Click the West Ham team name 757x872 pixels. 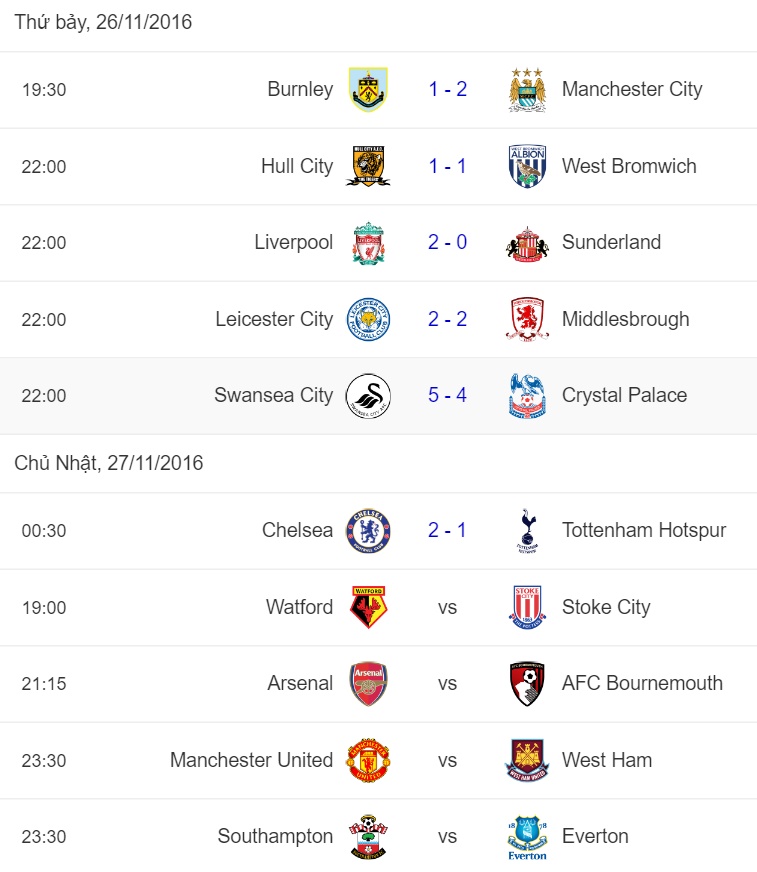607,760
